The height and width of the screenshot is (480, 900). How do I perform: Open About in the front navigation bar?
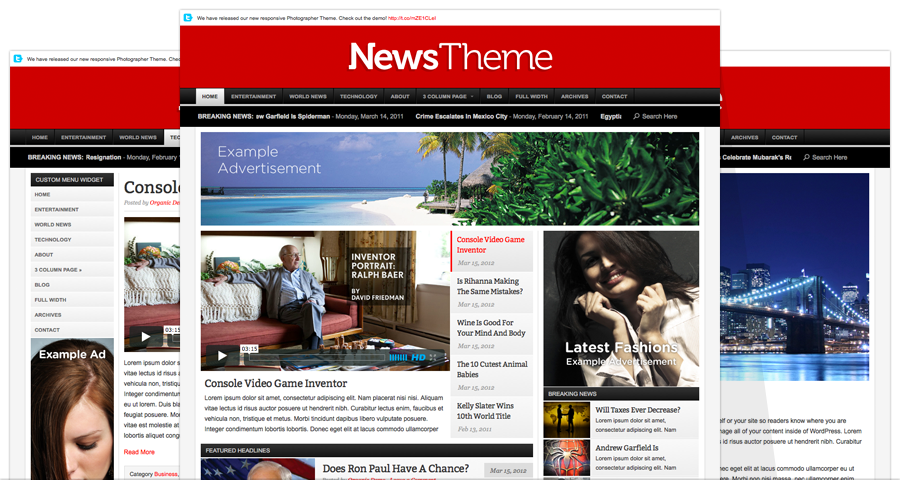(400, 96)
